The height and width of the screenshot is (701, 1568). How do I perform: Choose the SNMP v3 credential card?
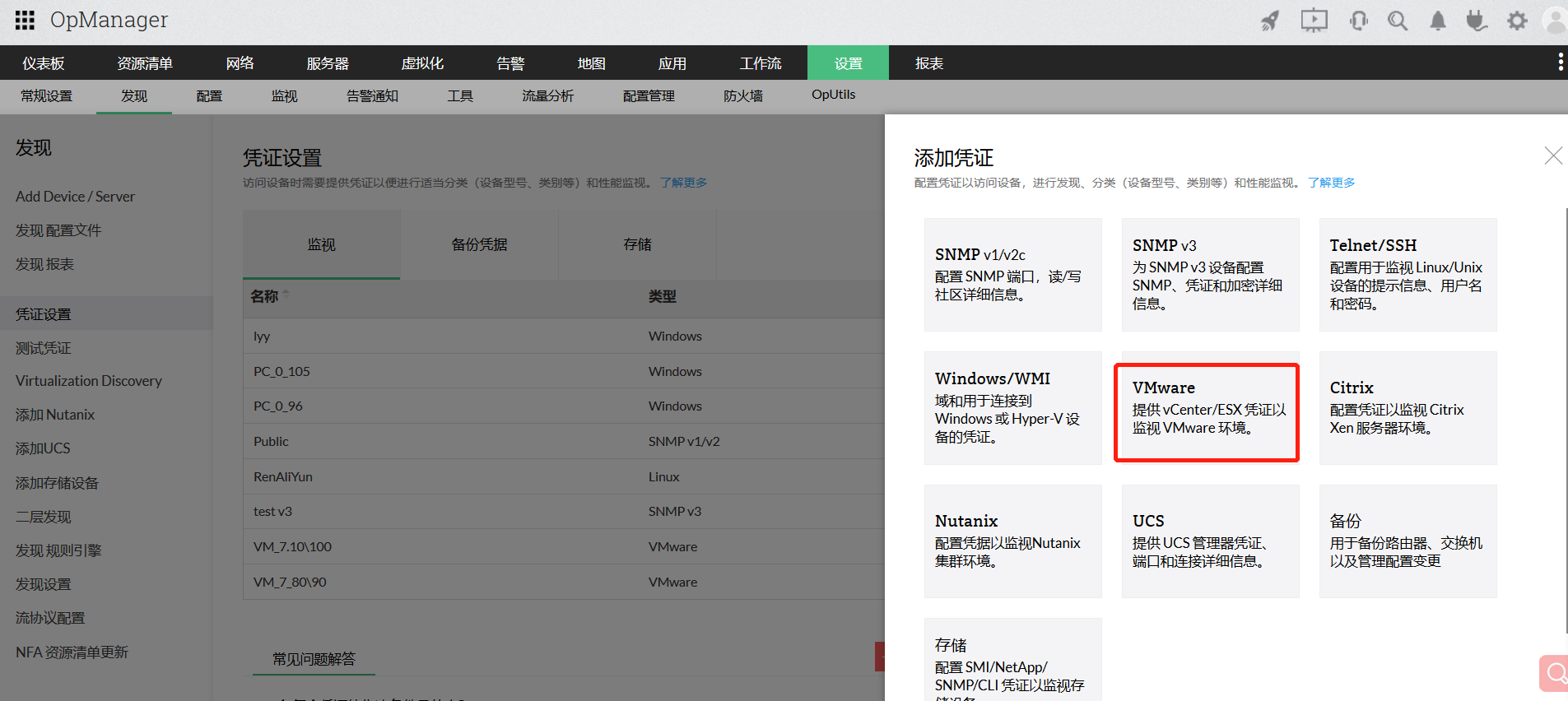click(1211, 275)
